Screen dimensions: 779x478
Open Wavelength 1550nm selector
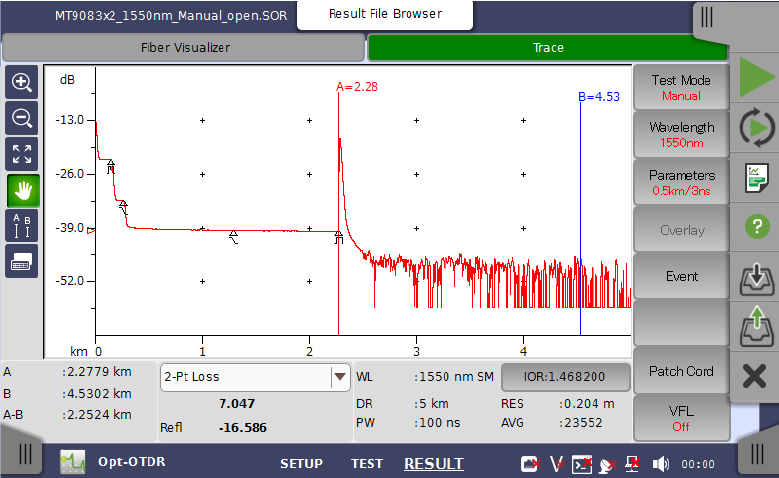(x=681, y=134)
